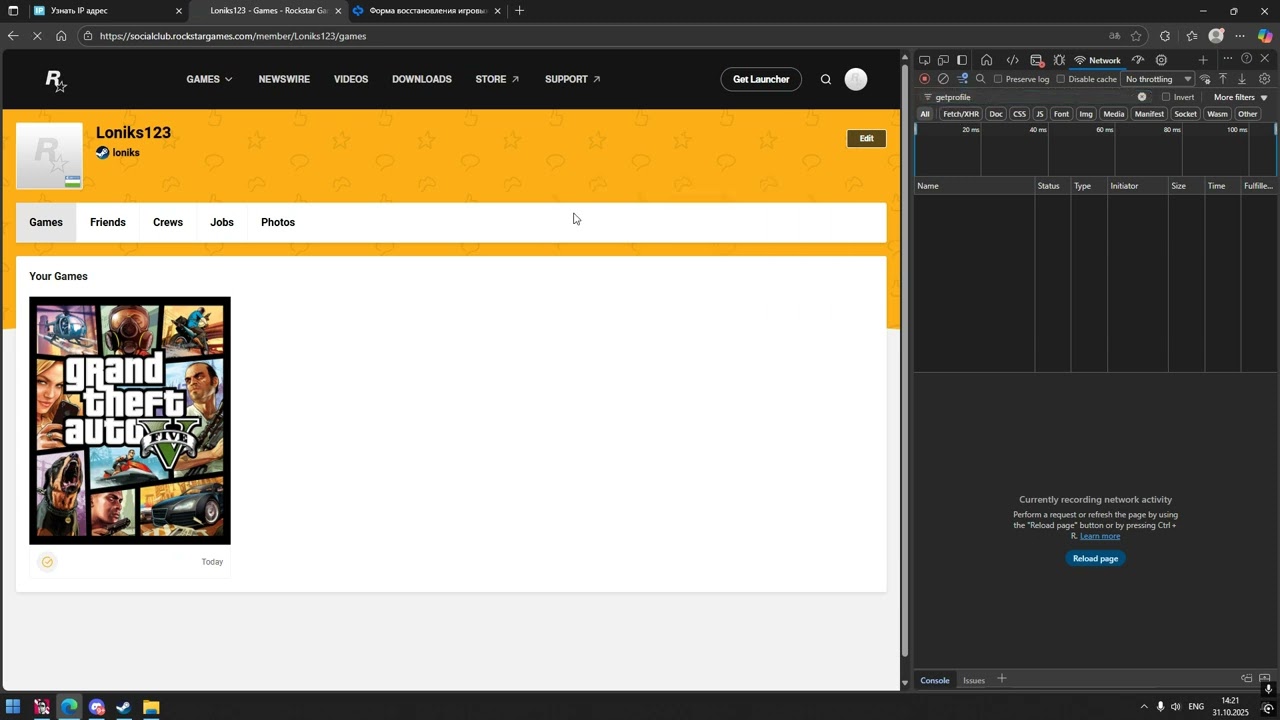Image resolution: width=1280 pixels, height=720 pixels.
Task: Open the Rockstar Games logo home link
Action: [x=56, y=80]
